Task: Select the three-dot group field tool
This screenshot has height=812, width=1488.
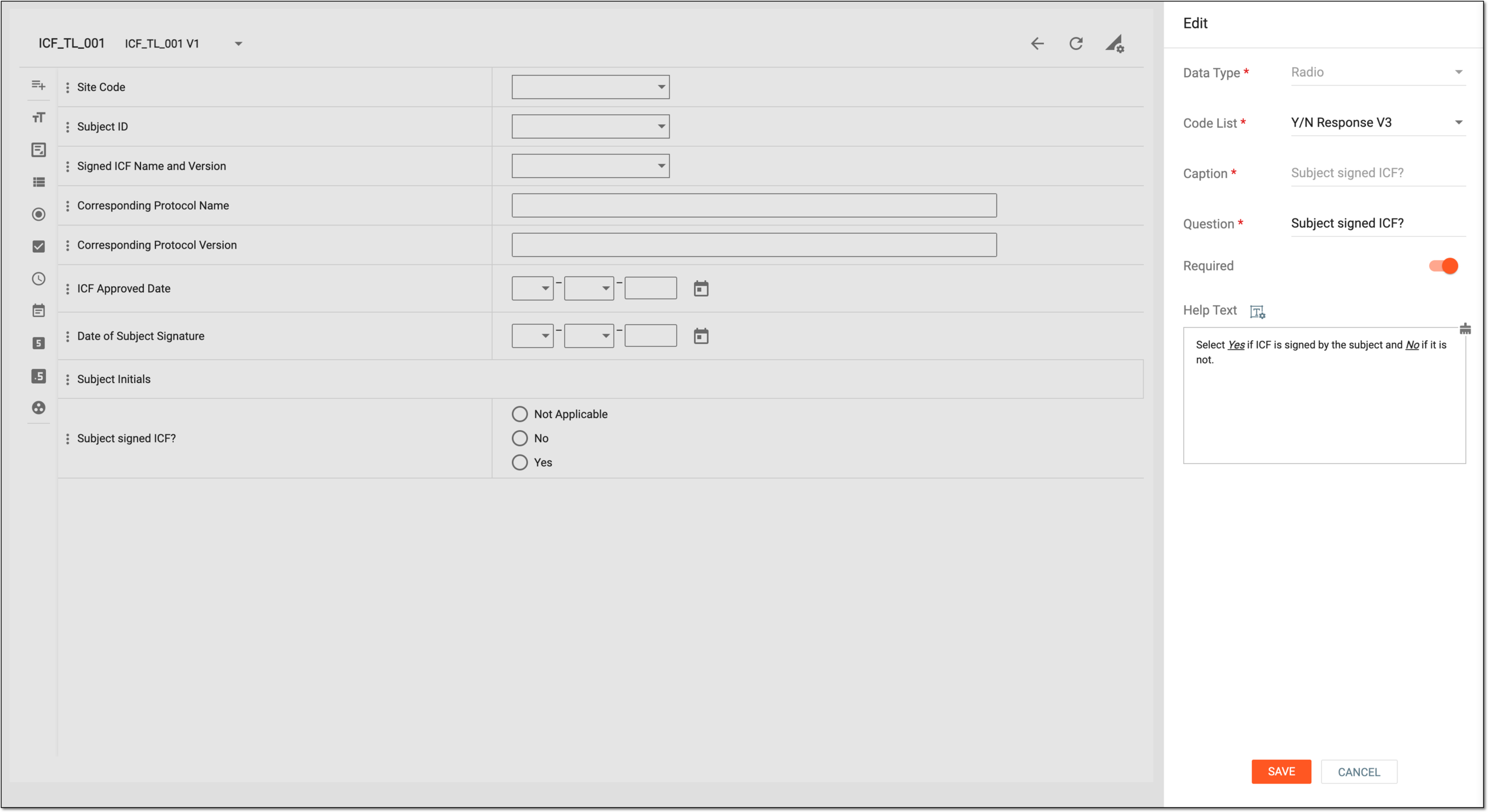Action: coord(39,407)
